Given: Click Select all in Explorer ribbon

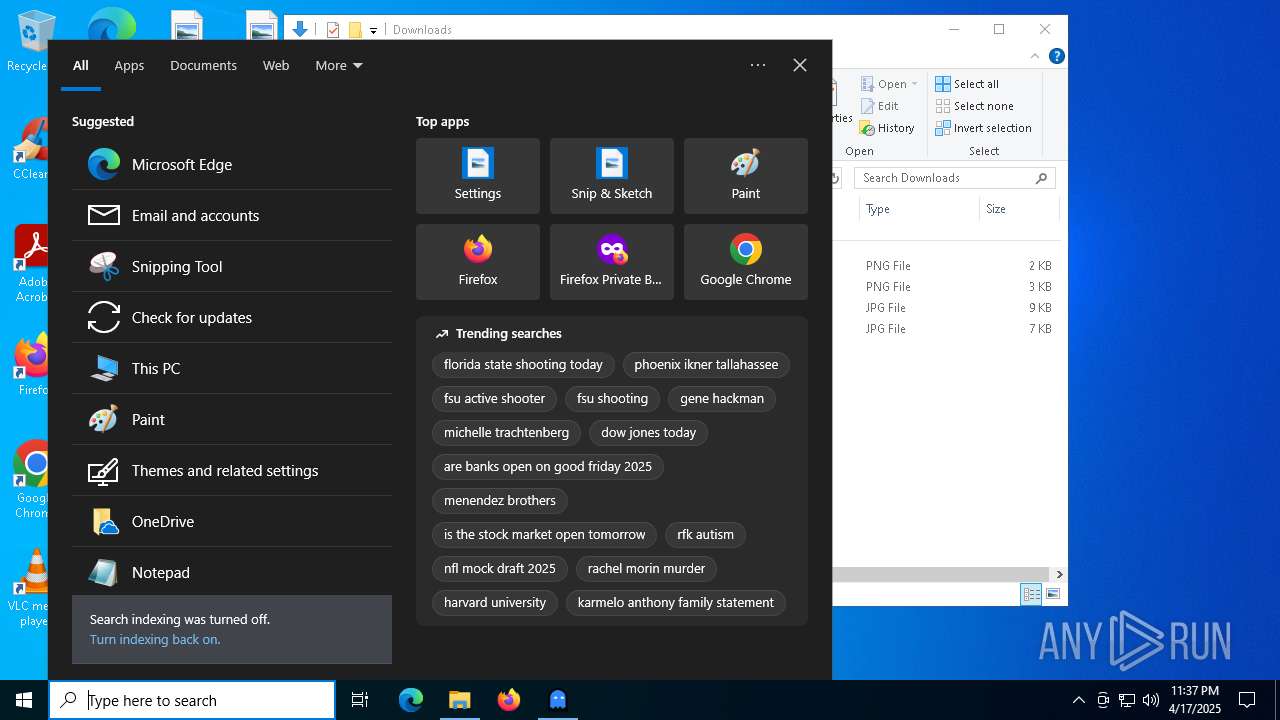Looking at the screenshot, I should (966, 84).
